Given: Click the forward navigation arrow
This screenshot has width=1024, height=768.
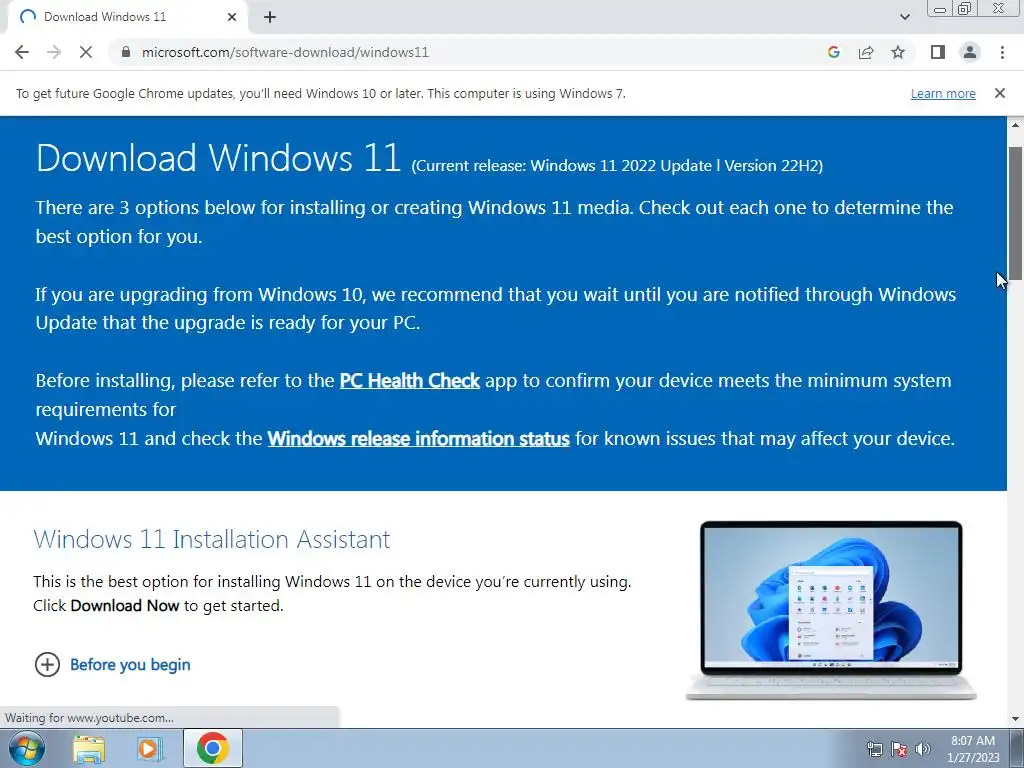Looking at the screenshot, I should click(54, 52).
